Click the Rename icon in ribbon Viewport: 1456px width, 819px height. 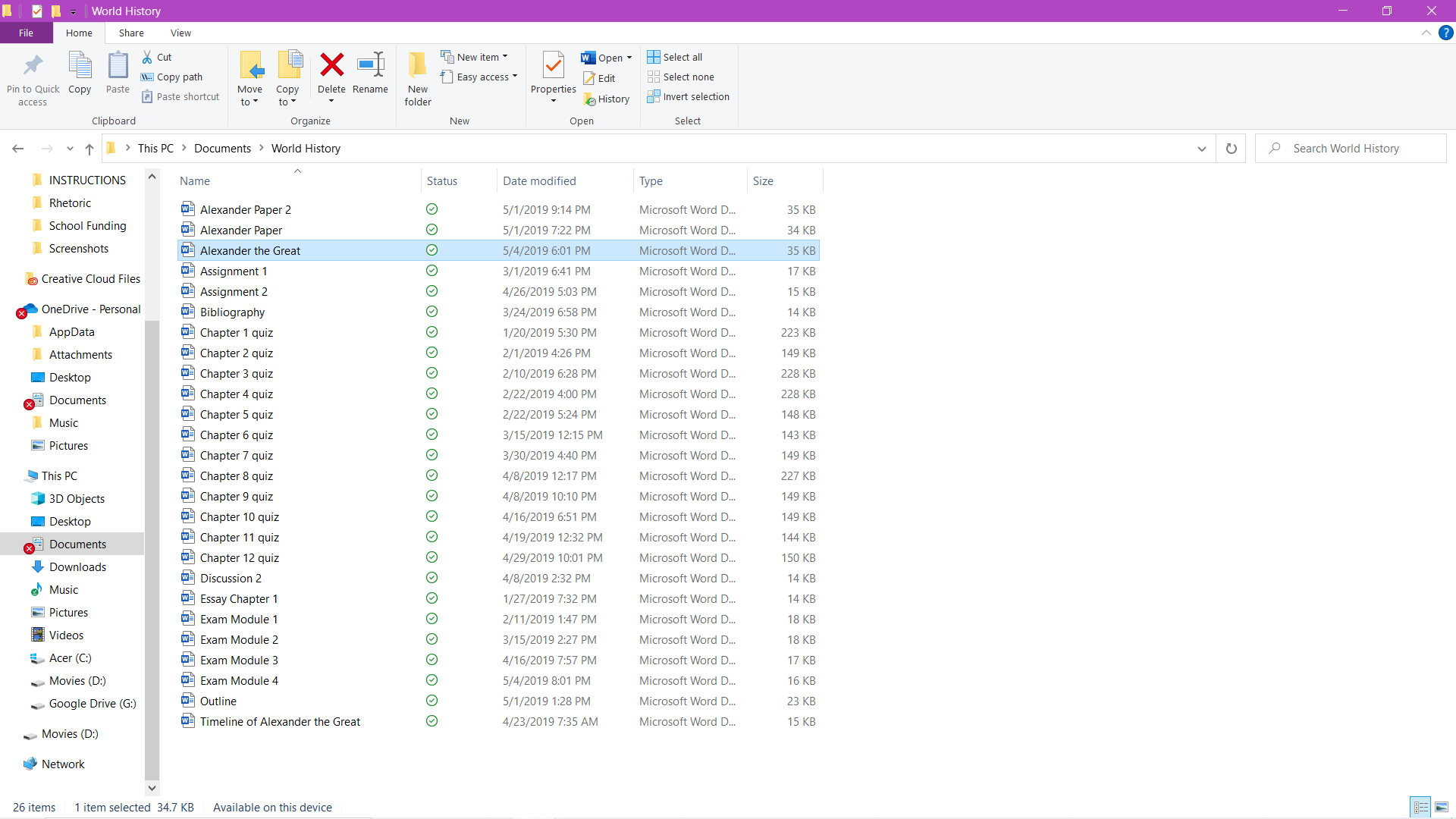pos(370,66)
